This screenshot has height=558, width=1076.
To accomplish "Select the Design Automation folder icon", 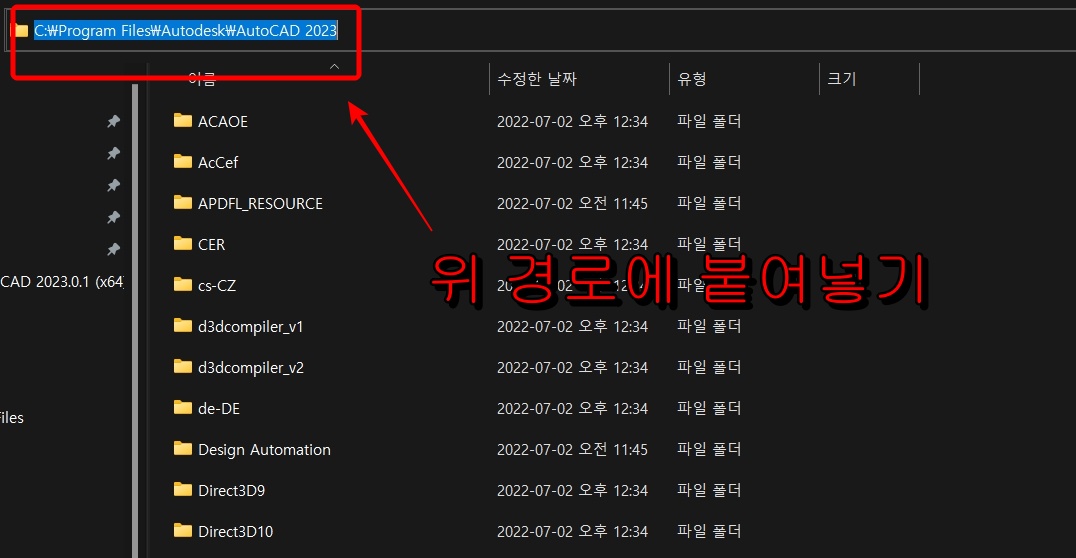I will pyautogui.click(x=183, y=450).
